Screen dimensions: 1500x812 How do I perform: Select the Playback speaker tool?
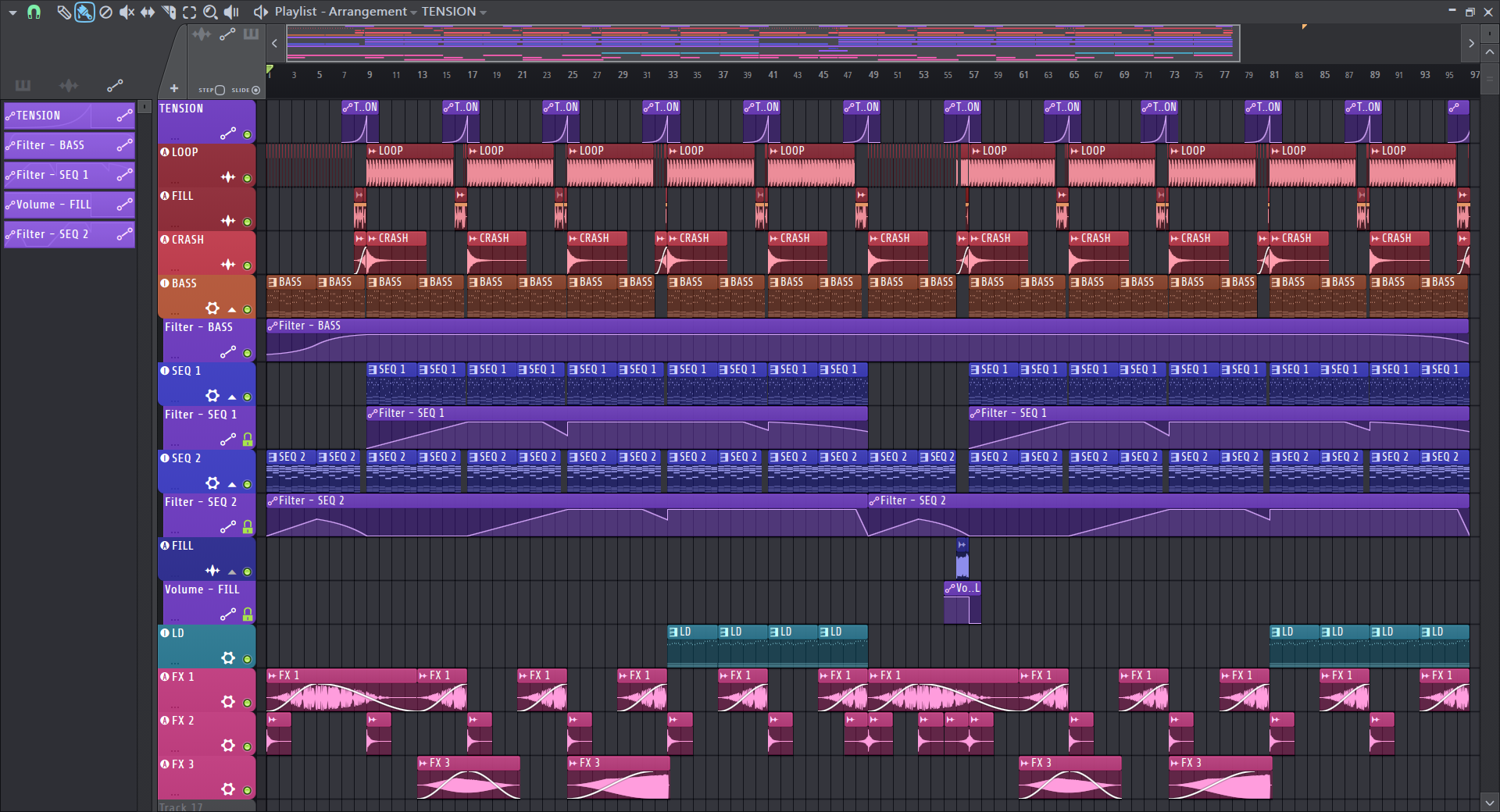[x=232, y=12]
